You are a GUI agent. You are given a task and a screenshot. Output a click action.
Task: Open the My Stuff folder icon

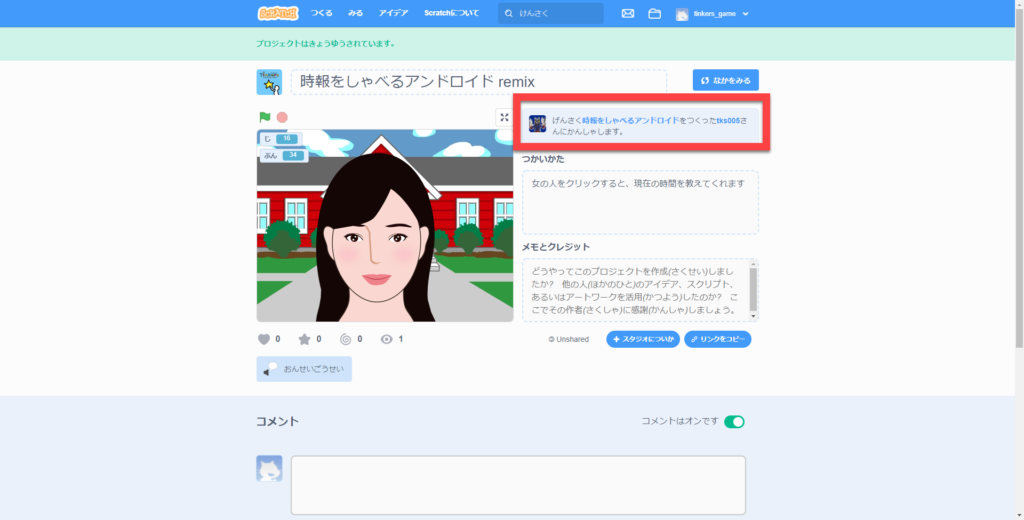click(x=655, y=14)
